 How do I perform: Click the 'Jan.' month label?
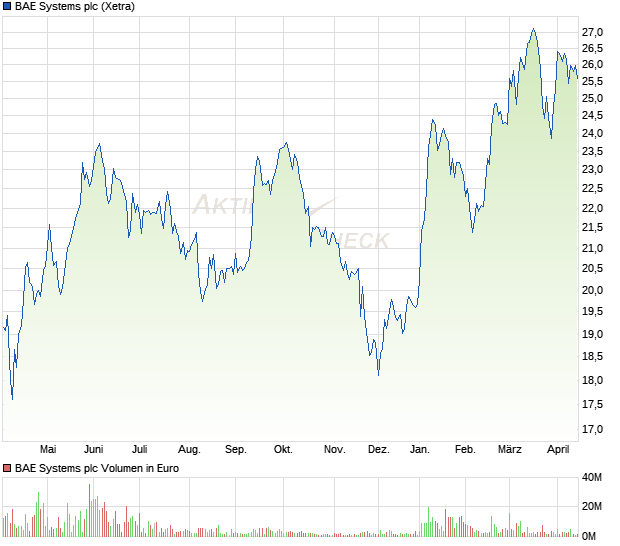(x=420, y=450)
